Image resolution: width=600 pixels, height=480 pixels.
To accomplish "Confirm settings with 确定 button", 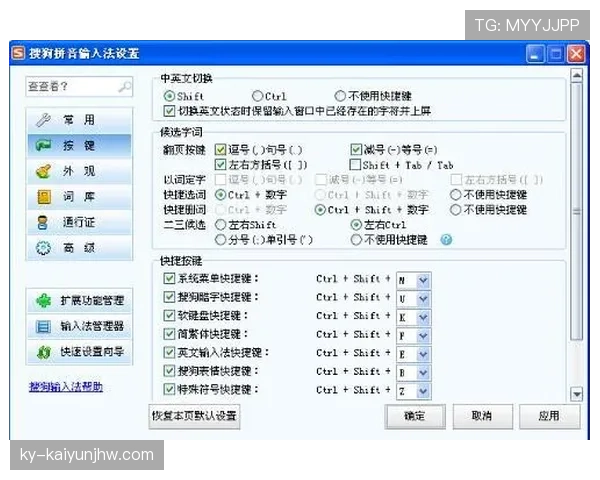I will (x=415, y=416).
